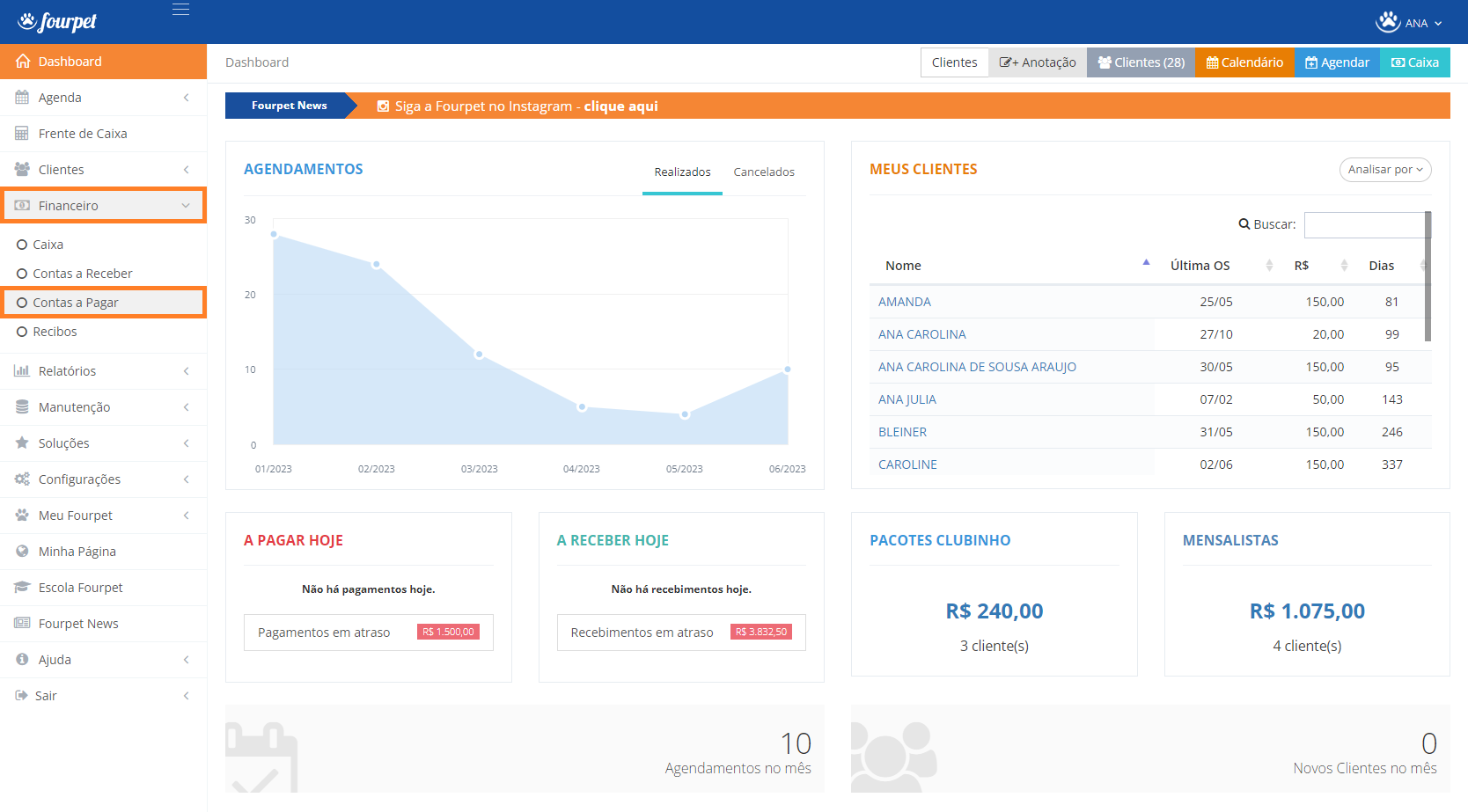Open client ANA JULIA link
This screenshot has width=1468, height=812.
[907, 399]
